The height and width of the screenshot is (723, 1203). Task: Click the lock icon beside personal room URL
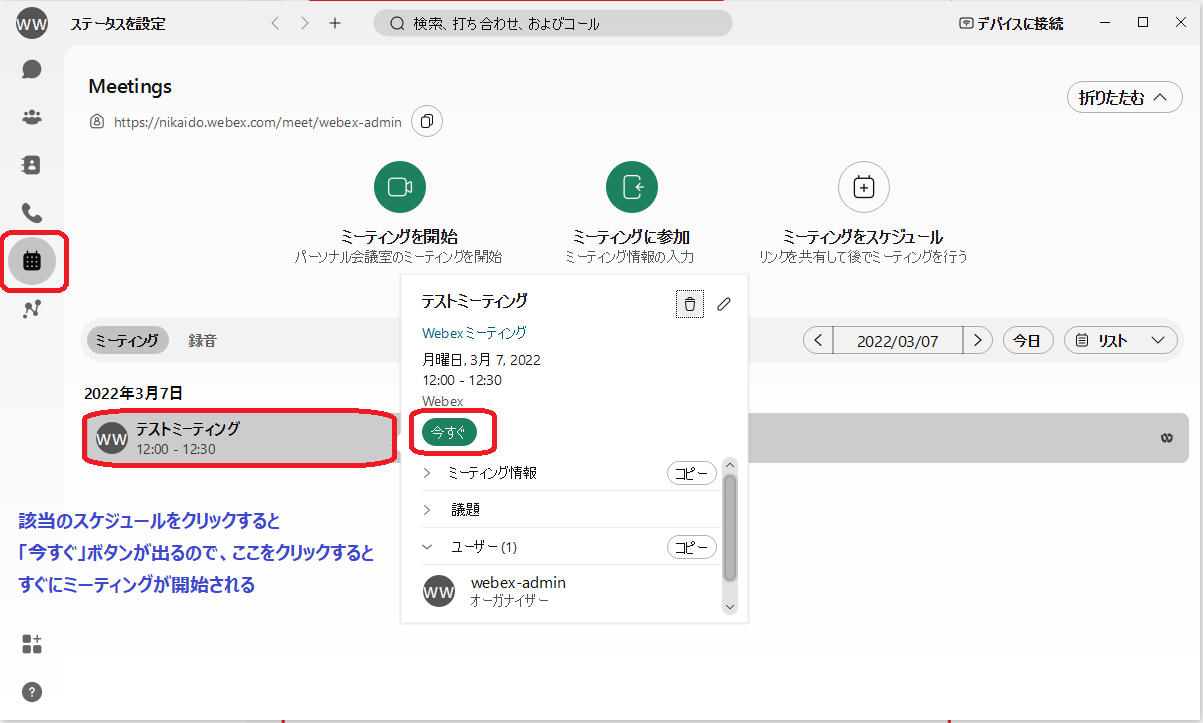click(x=97, y=122)
